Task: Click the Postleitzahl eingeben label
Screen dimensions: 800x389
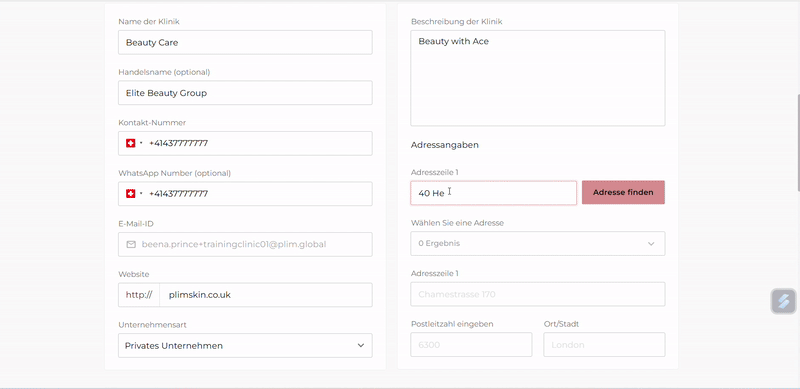Action: click(452, 324)
